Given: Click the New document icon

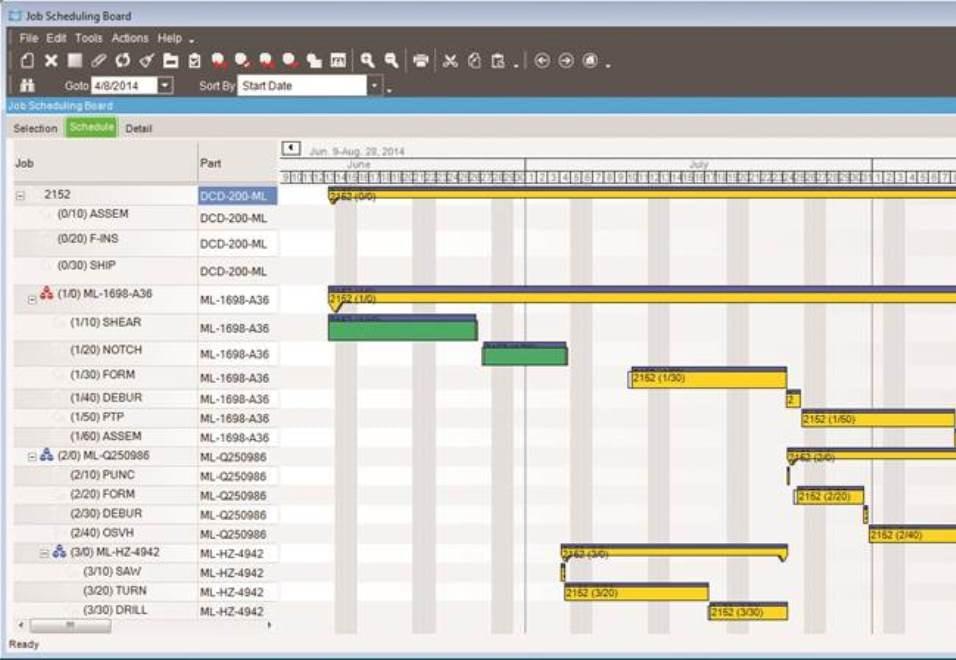Looking at the screenshot, I should tap(27, 61).
